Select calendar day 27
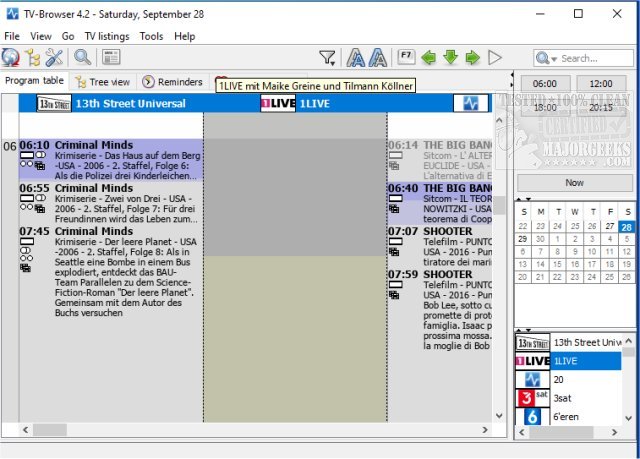Screen dimensions: 640x459 (x=609, y=226)
